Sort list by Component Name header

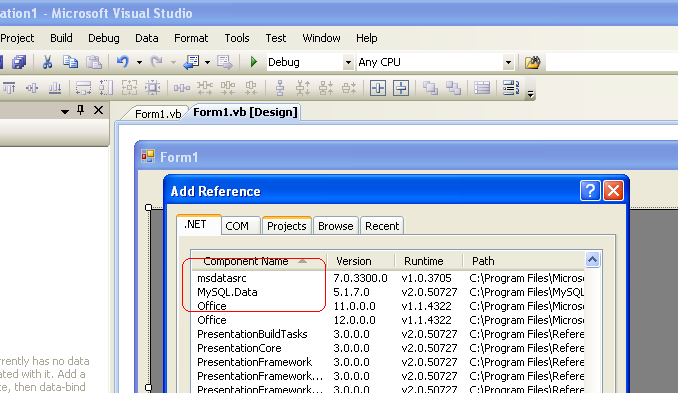coord(259,261)
